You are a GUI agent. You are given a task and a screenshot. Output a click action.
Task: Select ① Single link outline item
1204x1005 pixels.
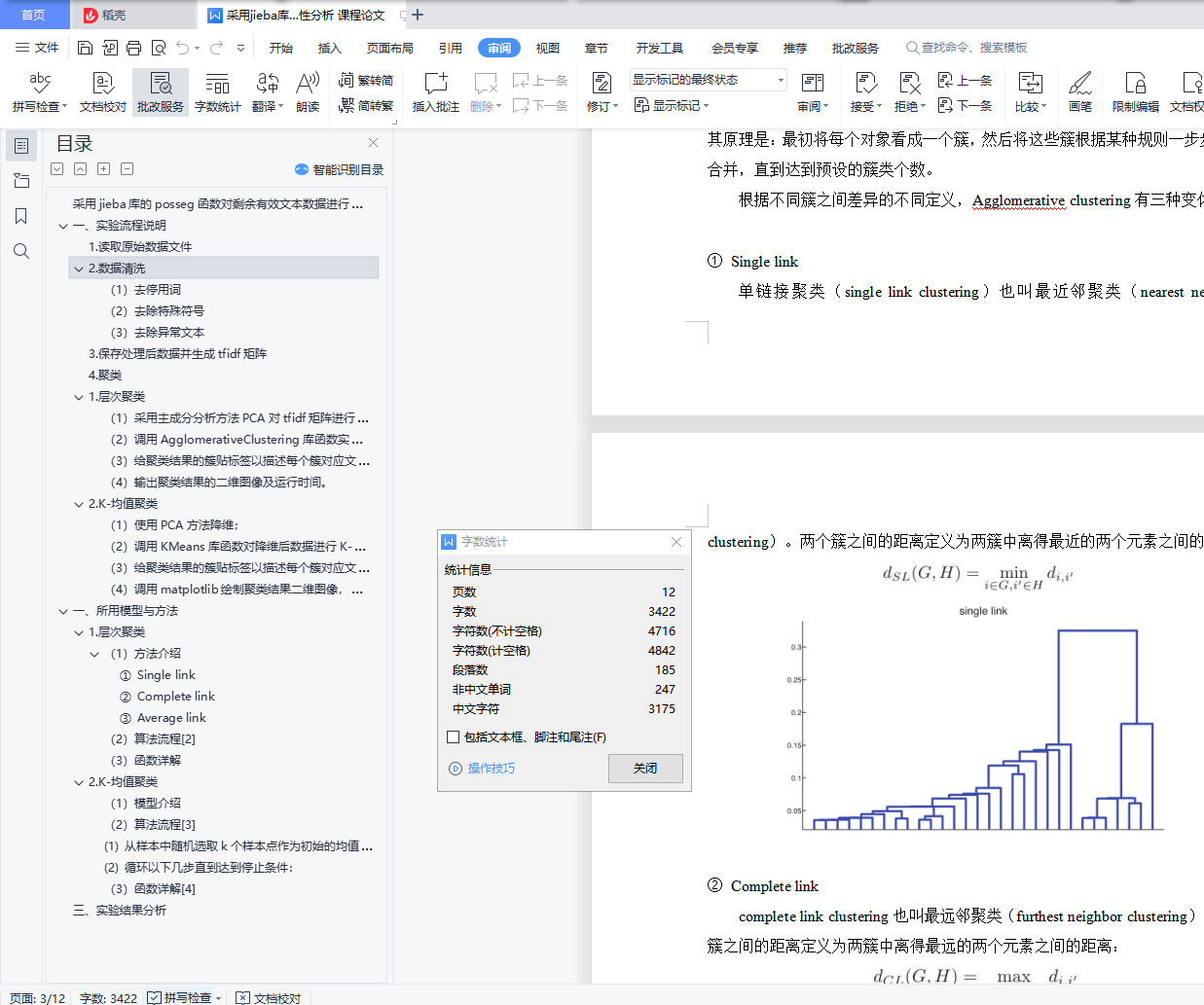click(x=158, y=675)
